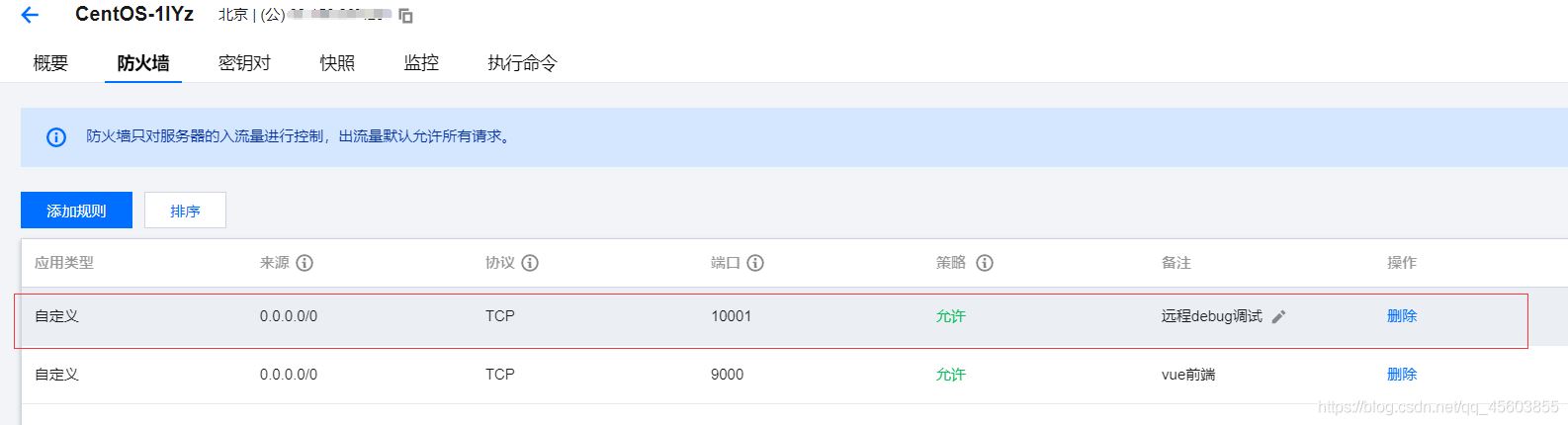This screenshot has height=425, width=1568.
Task: Switch to the 概要 tab
Action: pos(50,63)
